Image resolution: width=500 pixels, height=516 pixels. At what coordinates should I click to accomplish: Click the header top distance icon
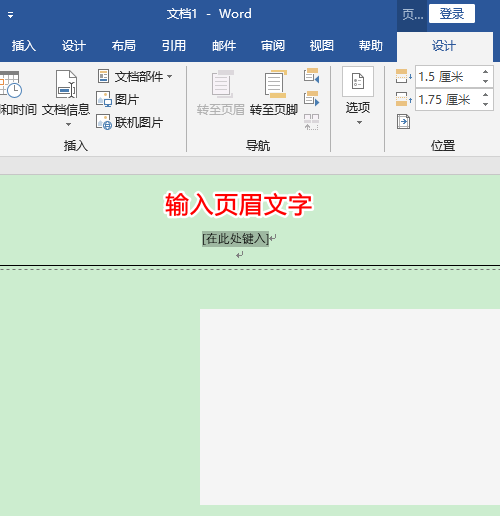403,76
